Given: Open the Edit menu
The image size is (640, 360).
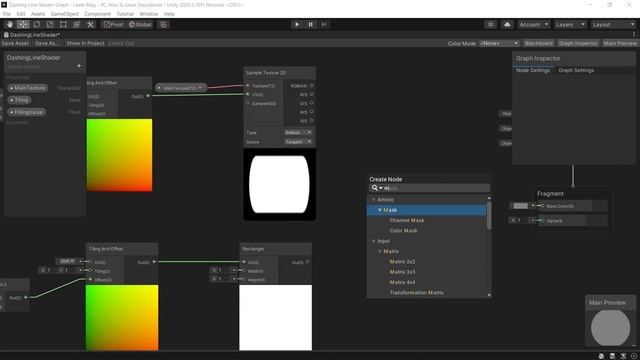Looking at the screenshot, I should point(21,14).
